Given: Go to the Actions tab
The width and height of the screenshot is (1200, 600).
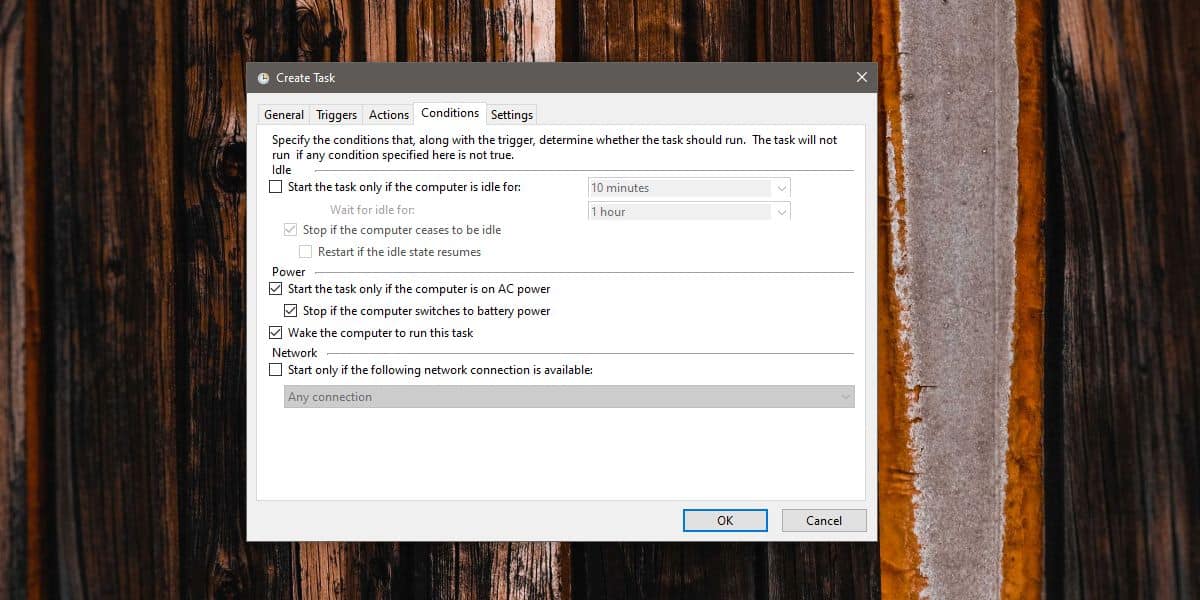Looking at the screenshot, I should coord(389,114).
